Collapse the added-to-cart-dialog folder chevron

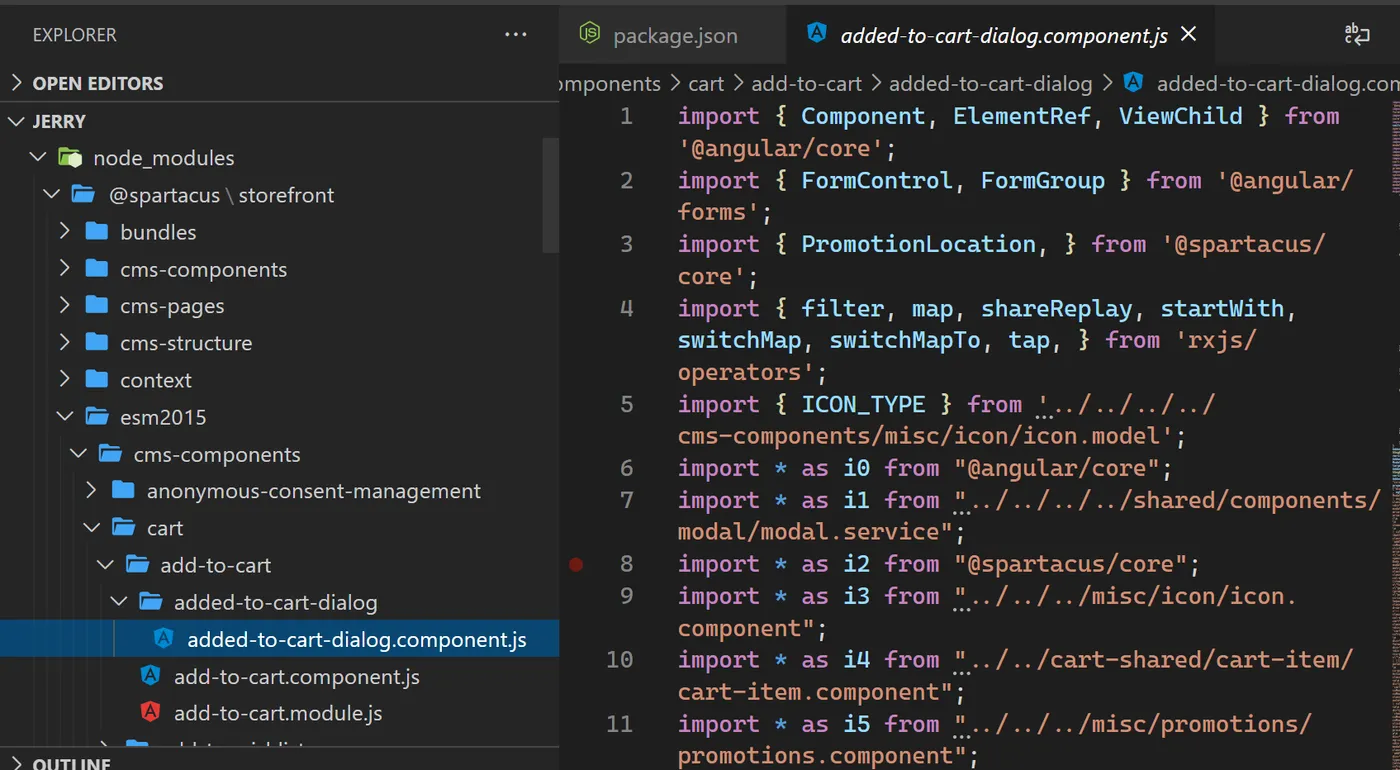pyautogui.click(x=119, y=601)
